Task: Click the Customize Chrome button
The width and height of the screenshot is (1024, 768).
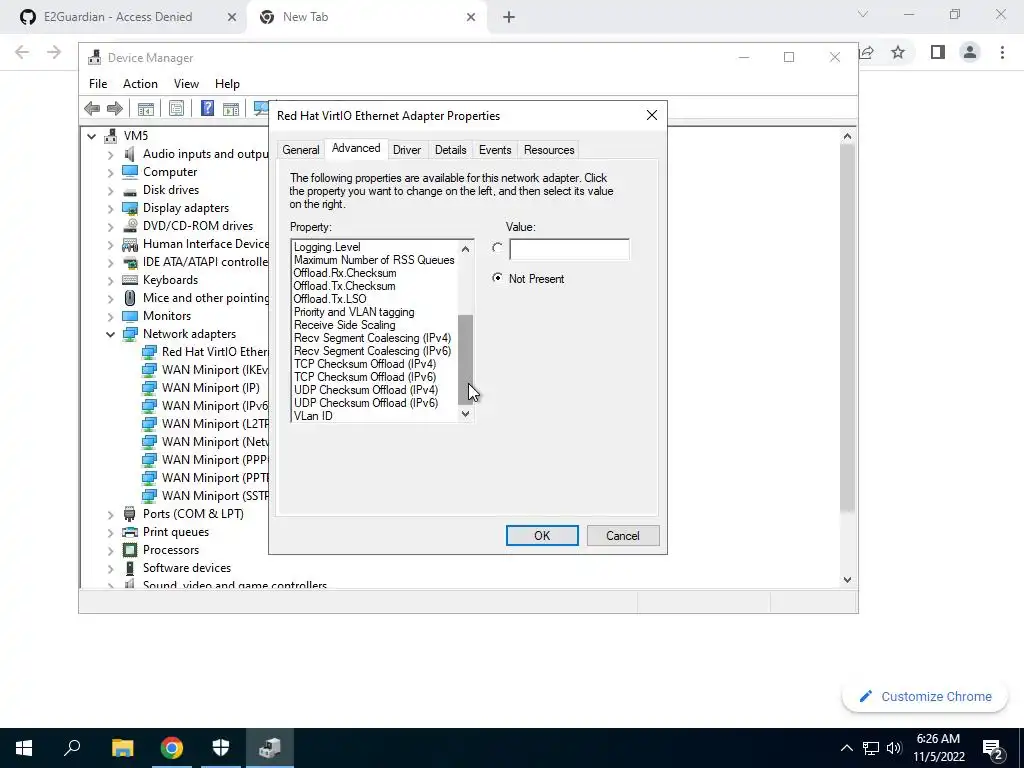Action: (925, 696)
